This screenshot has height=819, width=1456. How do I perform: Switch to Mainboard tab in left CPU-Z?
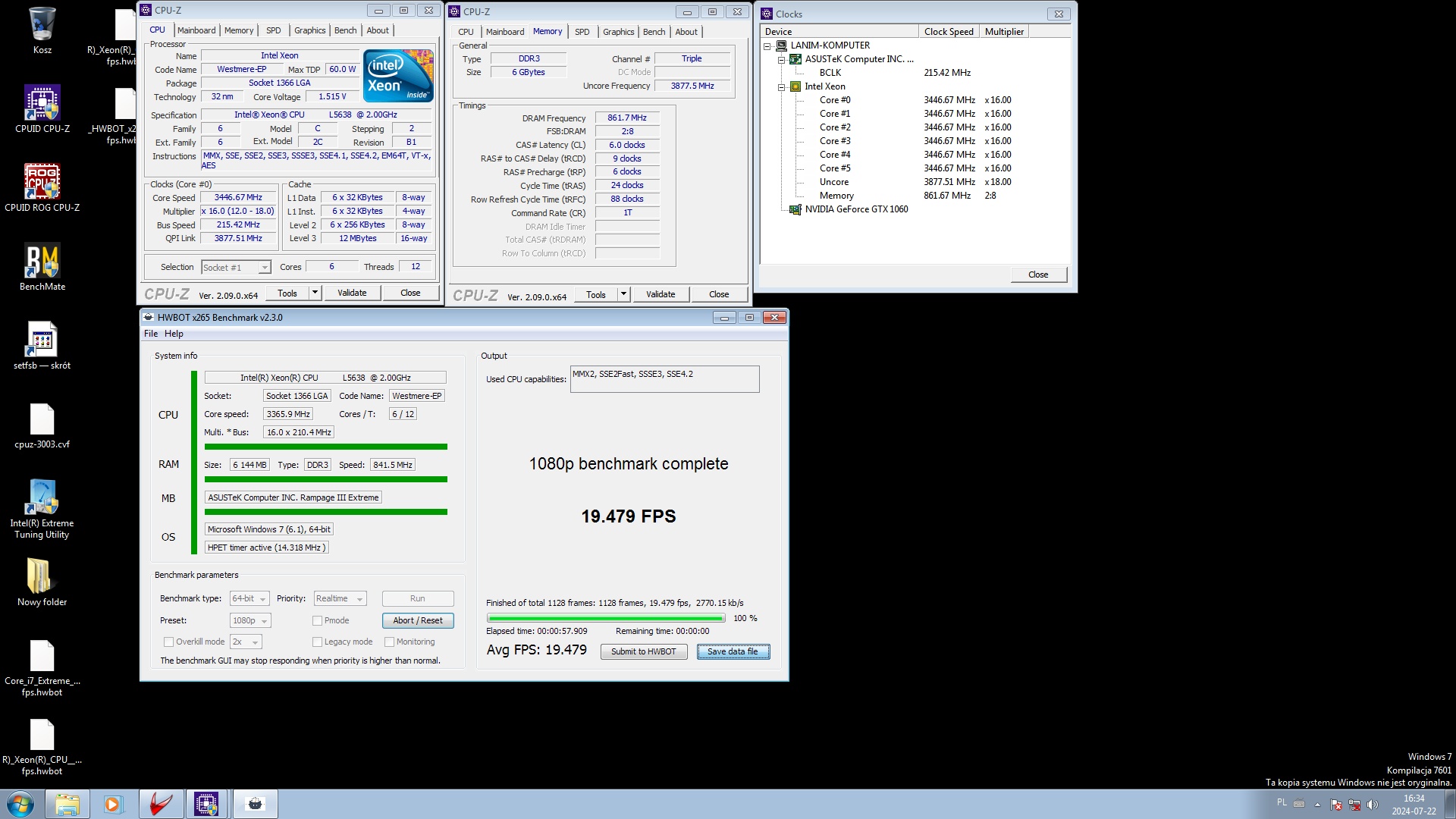[196, 30]
